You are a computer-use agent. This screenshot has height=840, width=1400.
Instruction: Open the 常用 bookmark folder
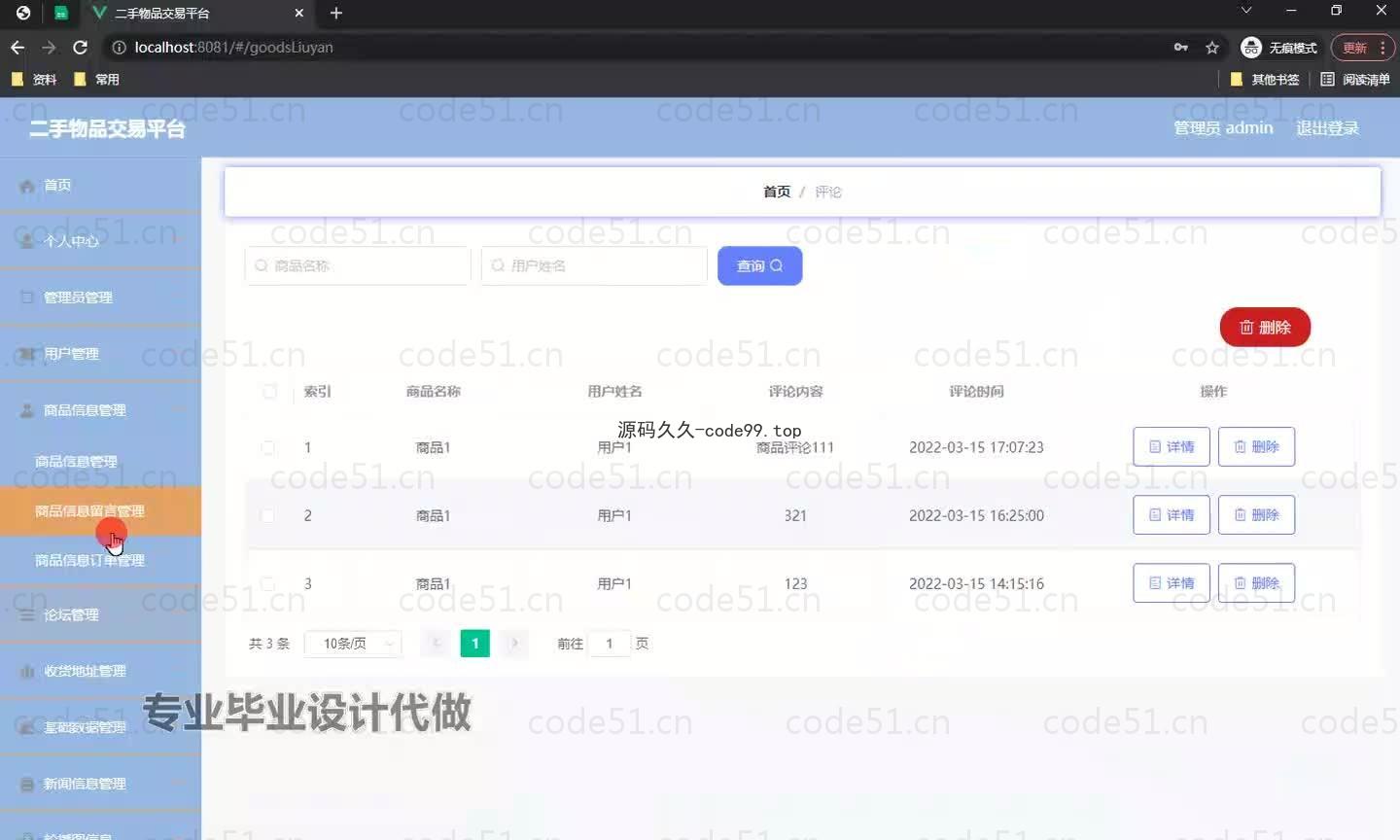[x=96, y=80]
